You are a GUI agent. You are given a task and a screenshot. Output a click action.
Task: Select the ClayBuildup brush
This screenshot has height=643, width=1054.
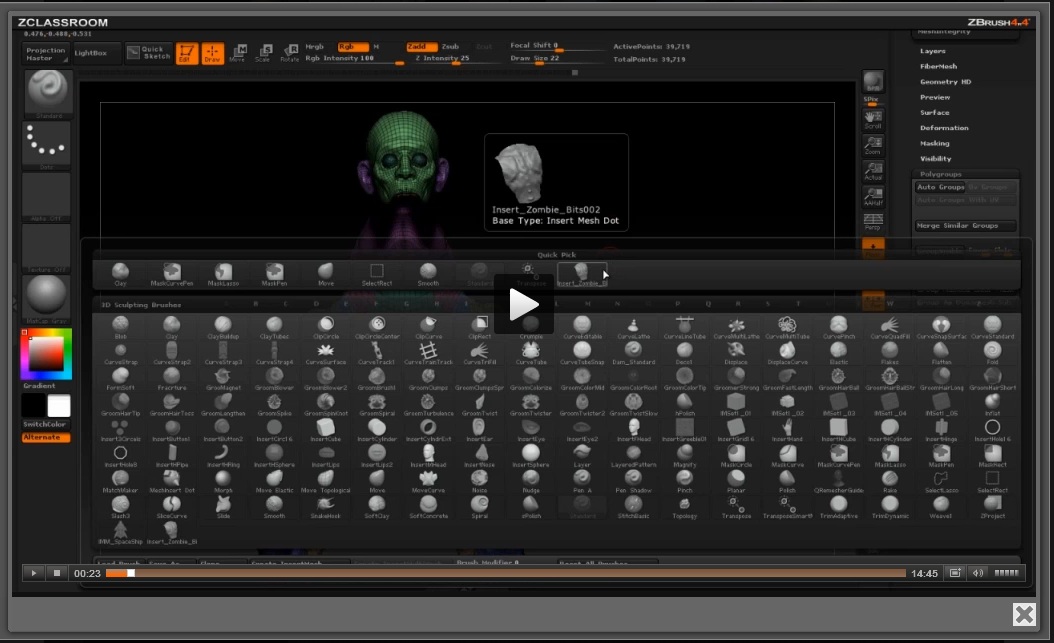[x=222, y=328]
